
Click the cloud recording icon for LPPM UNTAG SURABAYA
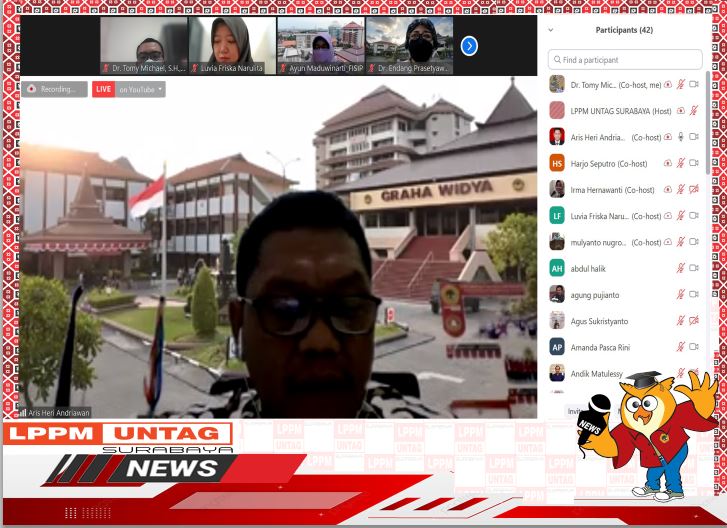coord(681,111)
